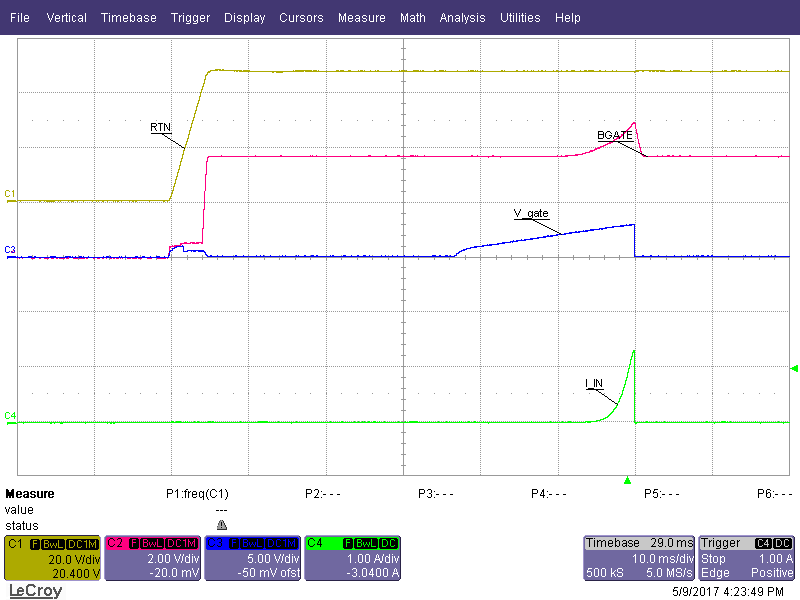Click the C1 ground level marker

(x=10, y=193)
